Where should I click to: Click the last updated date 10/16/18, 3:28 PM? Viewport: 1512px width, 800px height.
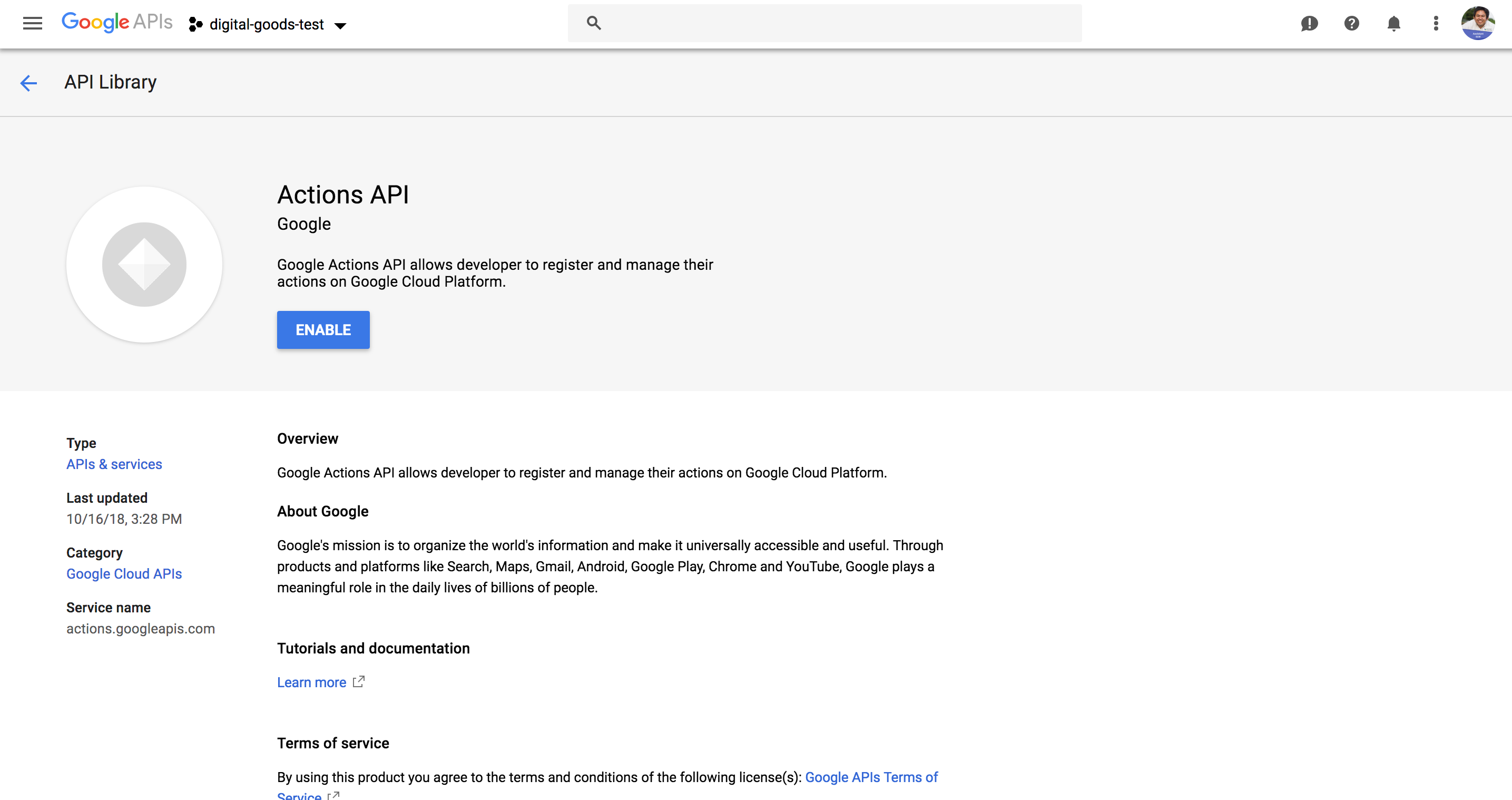(x=124, y=519)
